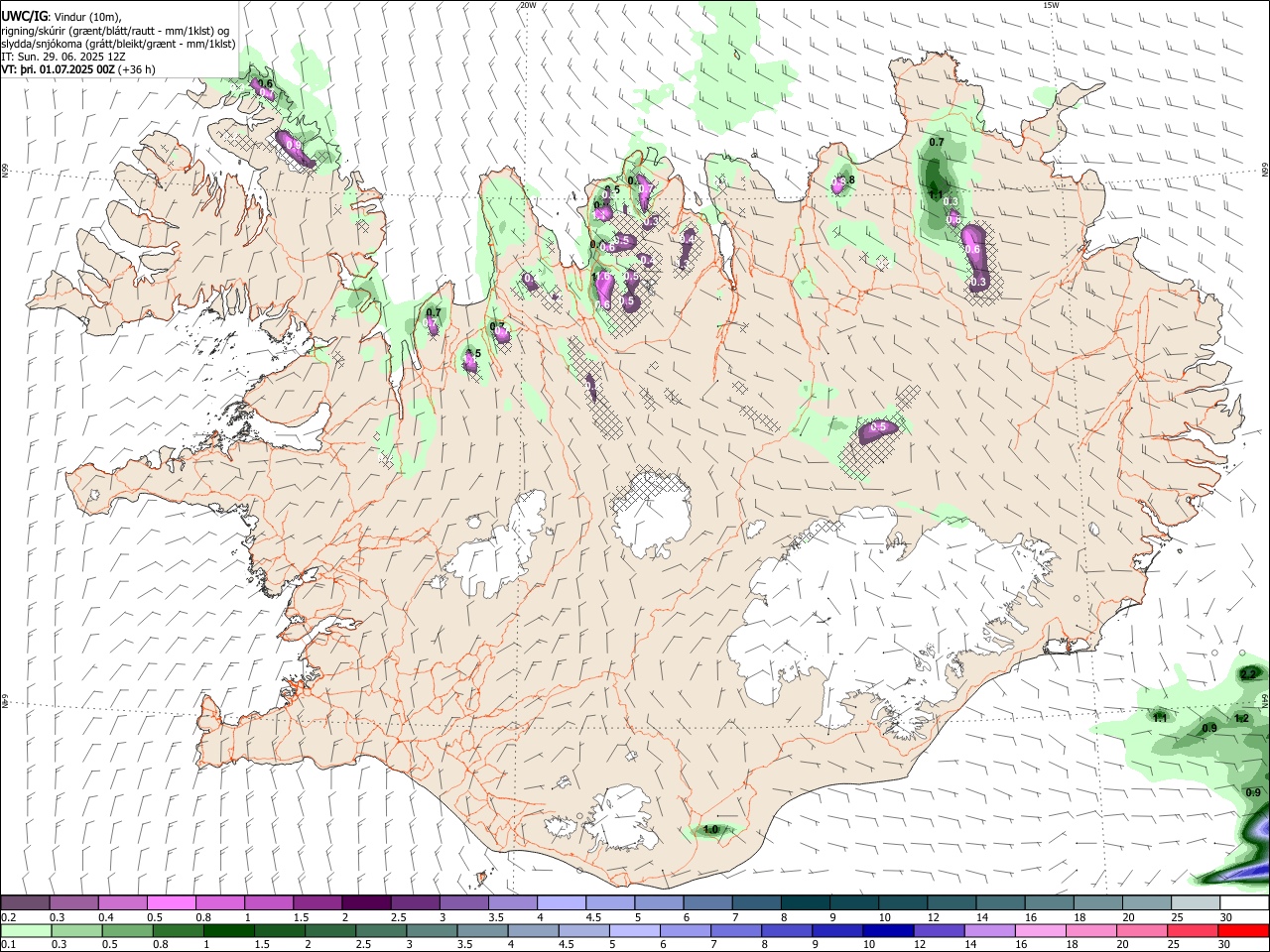Screen dimensions: 1270x952
Task: Pick the bright red 30 rain-scale swatch
Action: [x=1243, y=929]
